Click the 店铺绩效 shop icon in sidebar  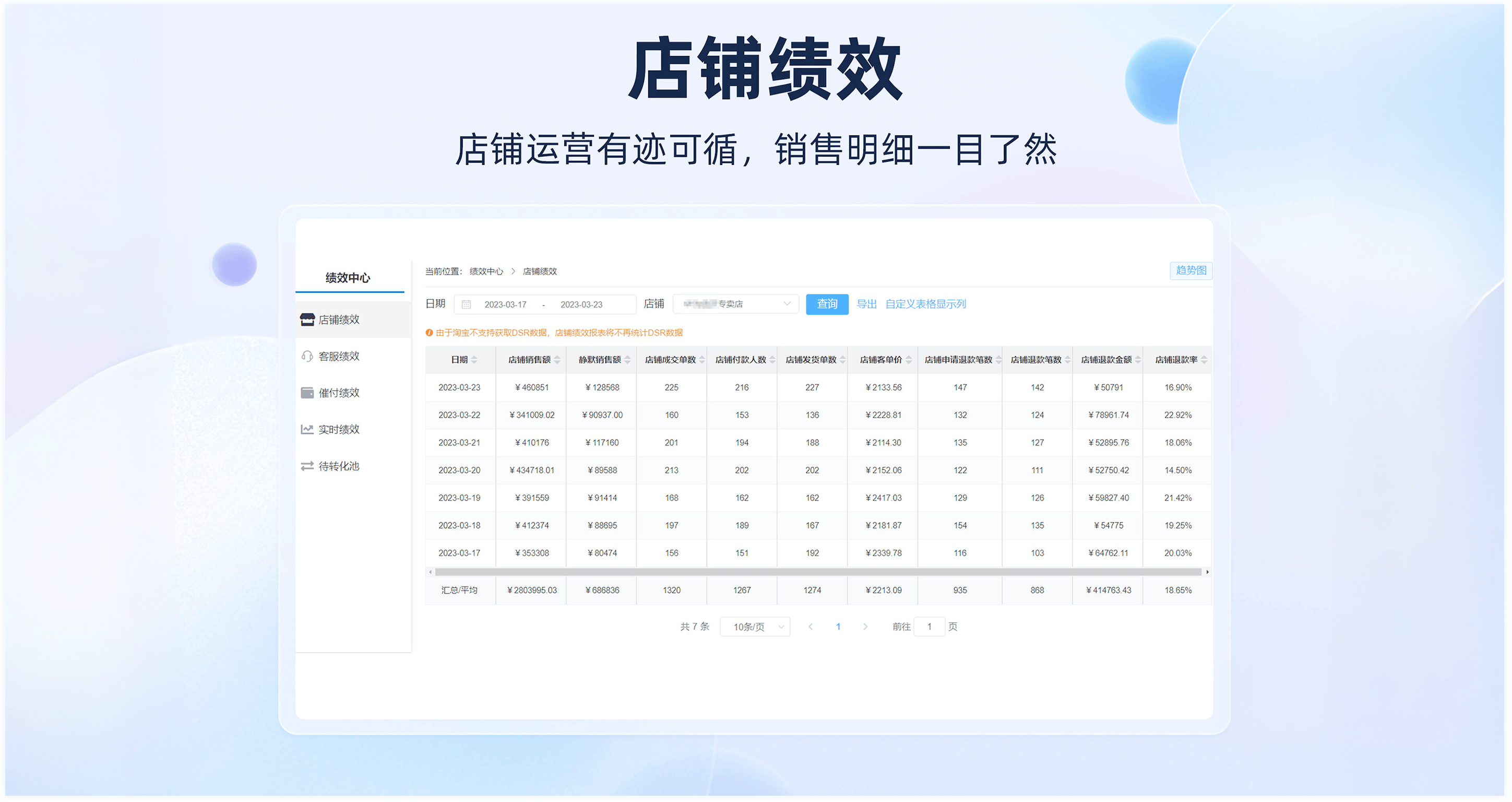[307, 320]
